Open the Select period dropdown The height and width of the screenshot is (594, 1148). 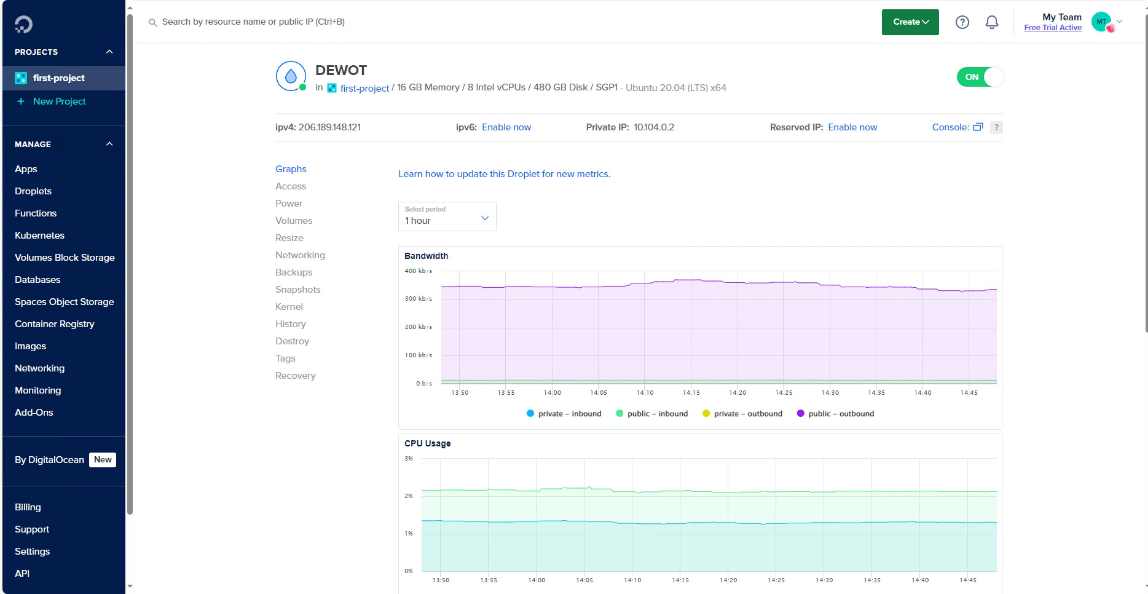[x=447, y=216]
